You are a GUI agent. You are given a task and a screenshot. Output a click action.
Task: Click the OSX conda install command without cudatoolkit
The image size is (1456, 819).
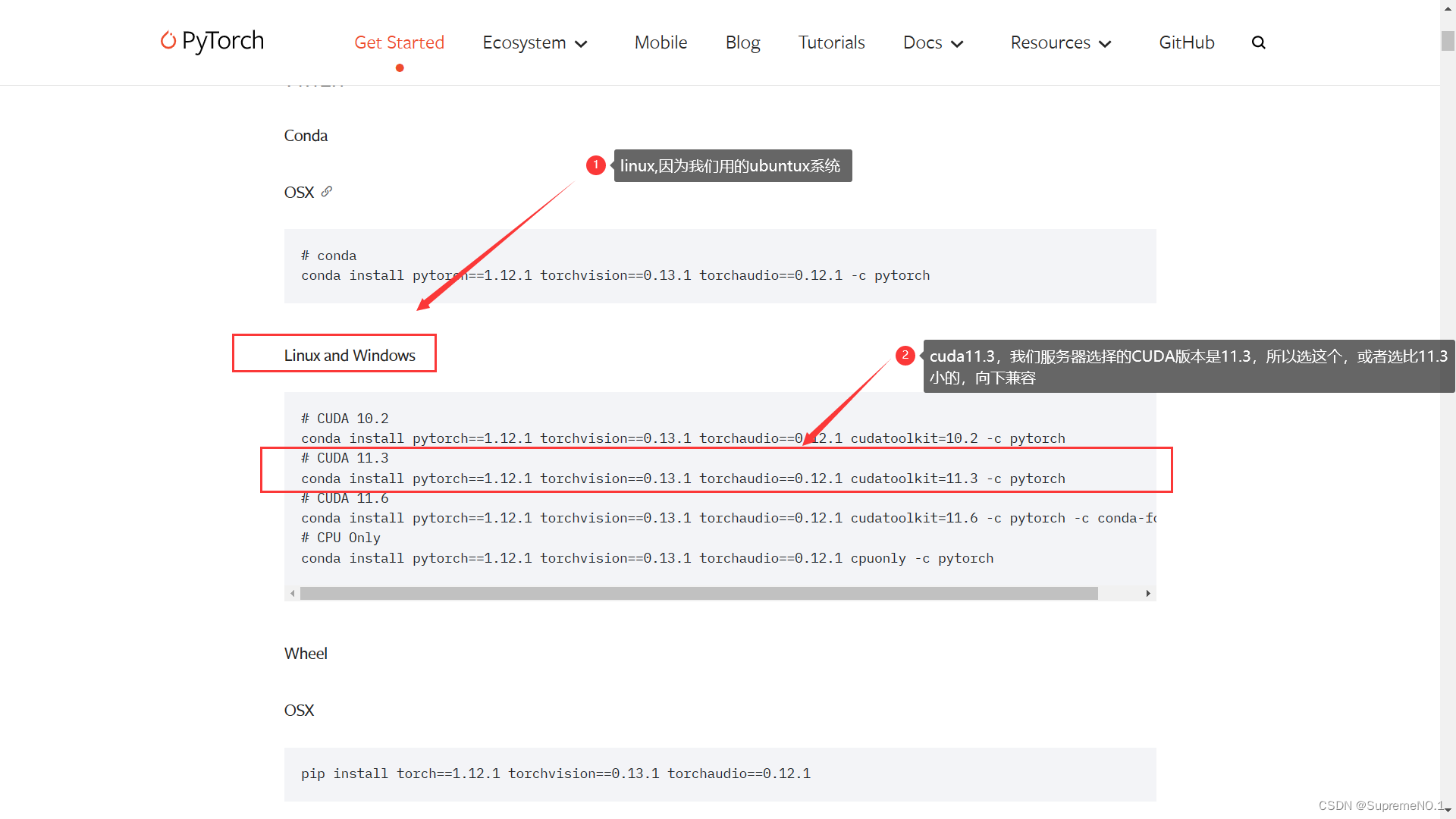(x=615, y=275)
